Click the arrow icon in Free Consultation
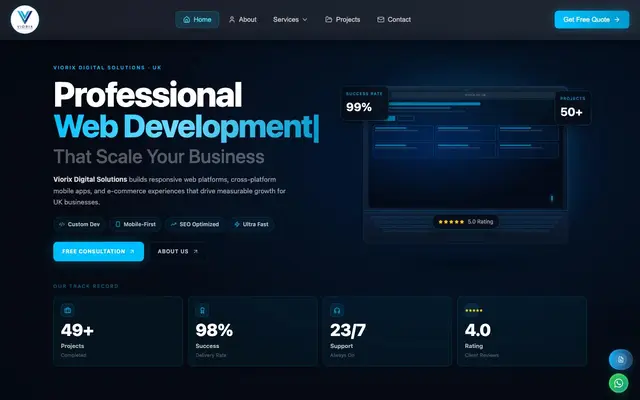This screenshot has height=400, width=640. point(132,251)
